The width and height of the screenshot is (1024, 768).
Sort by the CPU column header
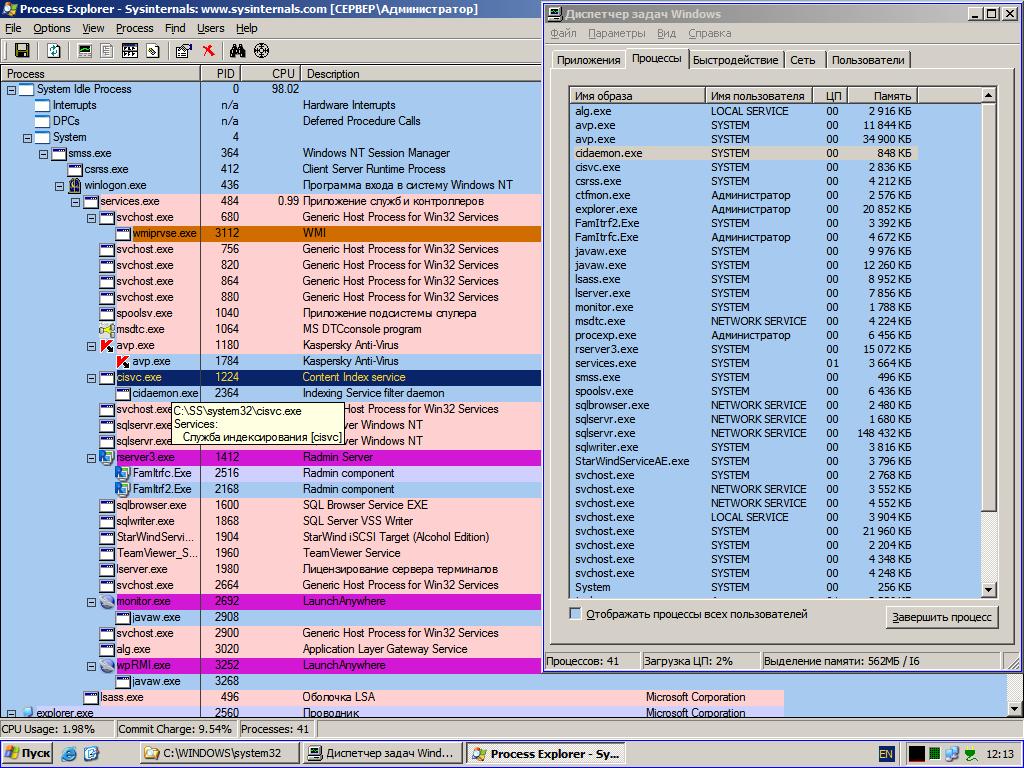pos(270,74)
